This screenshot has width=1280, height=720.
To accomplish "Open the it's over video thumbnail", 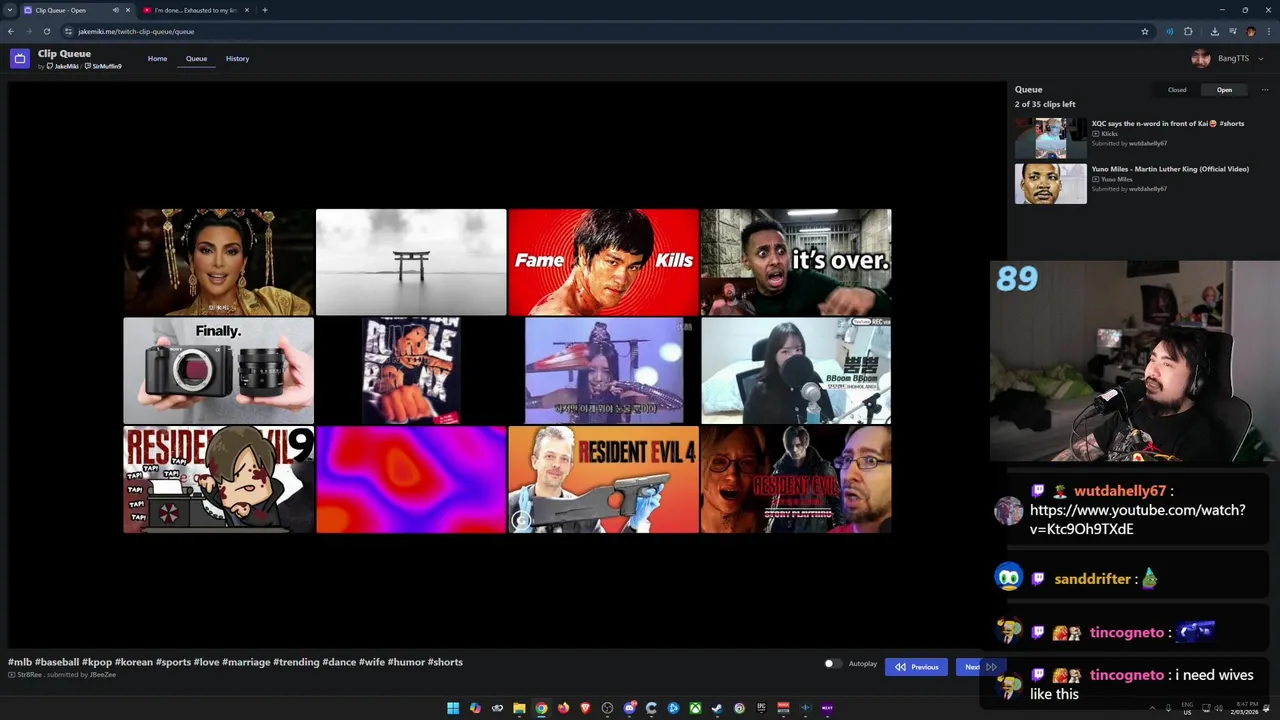I will point(796,262).
